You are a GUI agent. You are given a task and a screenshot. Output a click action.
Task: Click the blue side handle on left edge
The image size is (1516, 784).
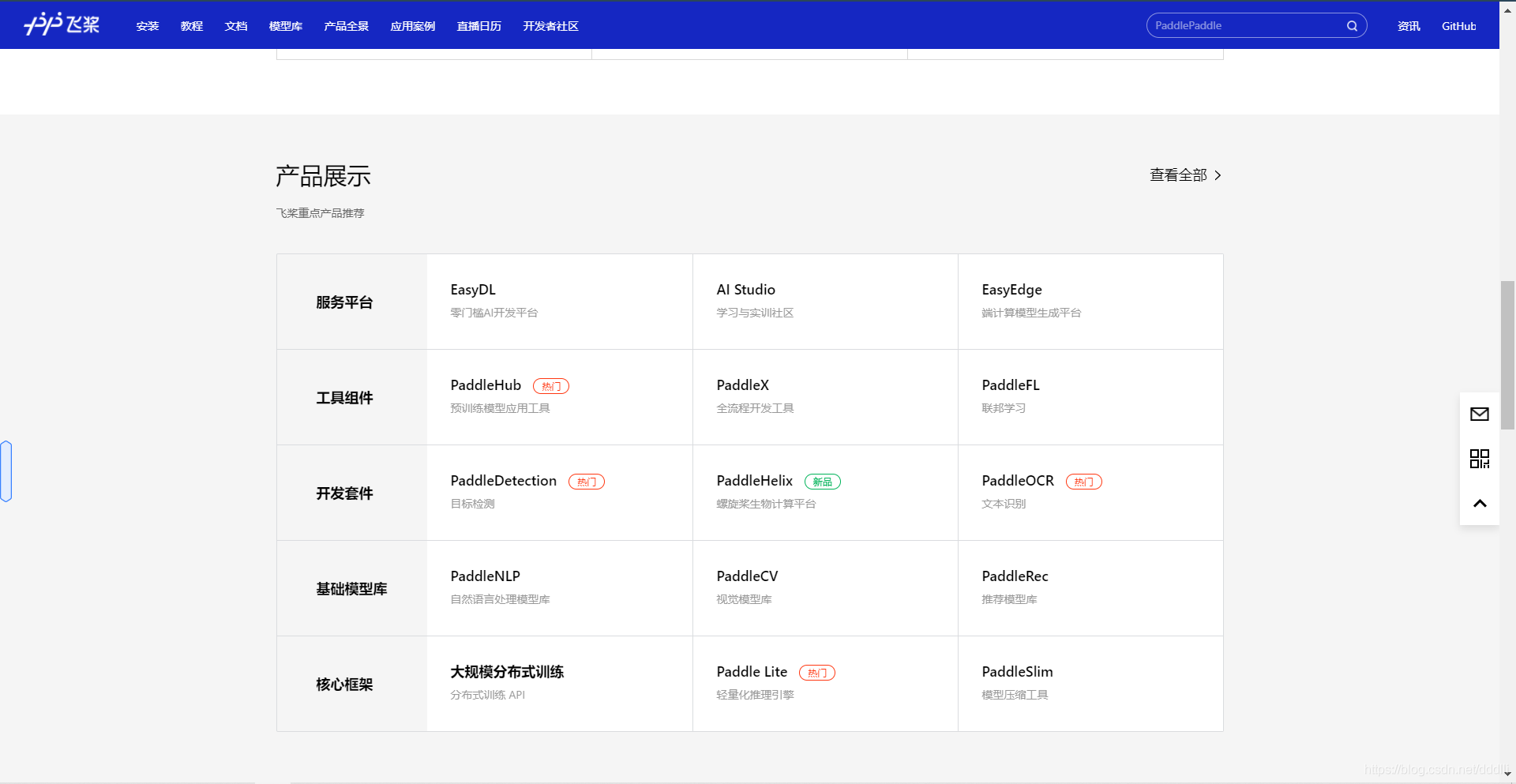pos(6,471)
